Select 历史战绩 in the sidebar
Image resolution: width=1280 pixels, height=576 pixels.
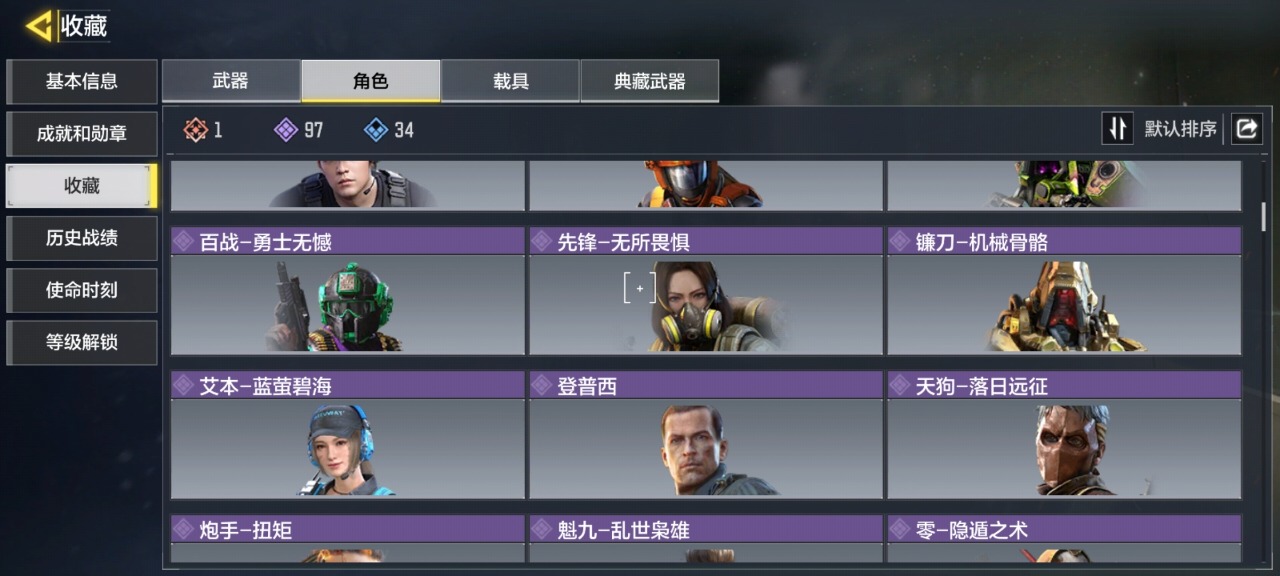click(82, 238)
